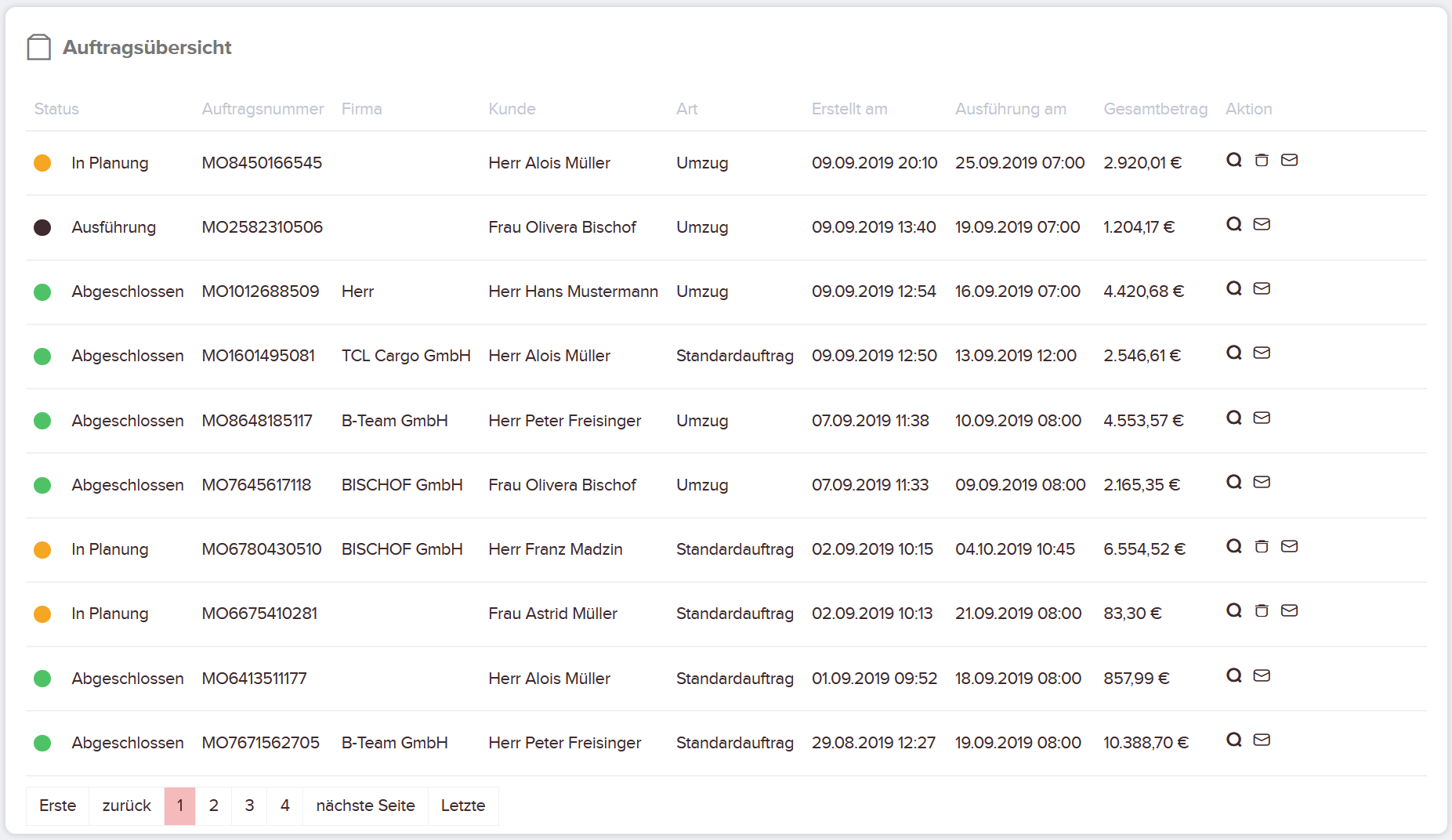
Task: Send mail for order MO6413511177
Action: coord(1262,675)
